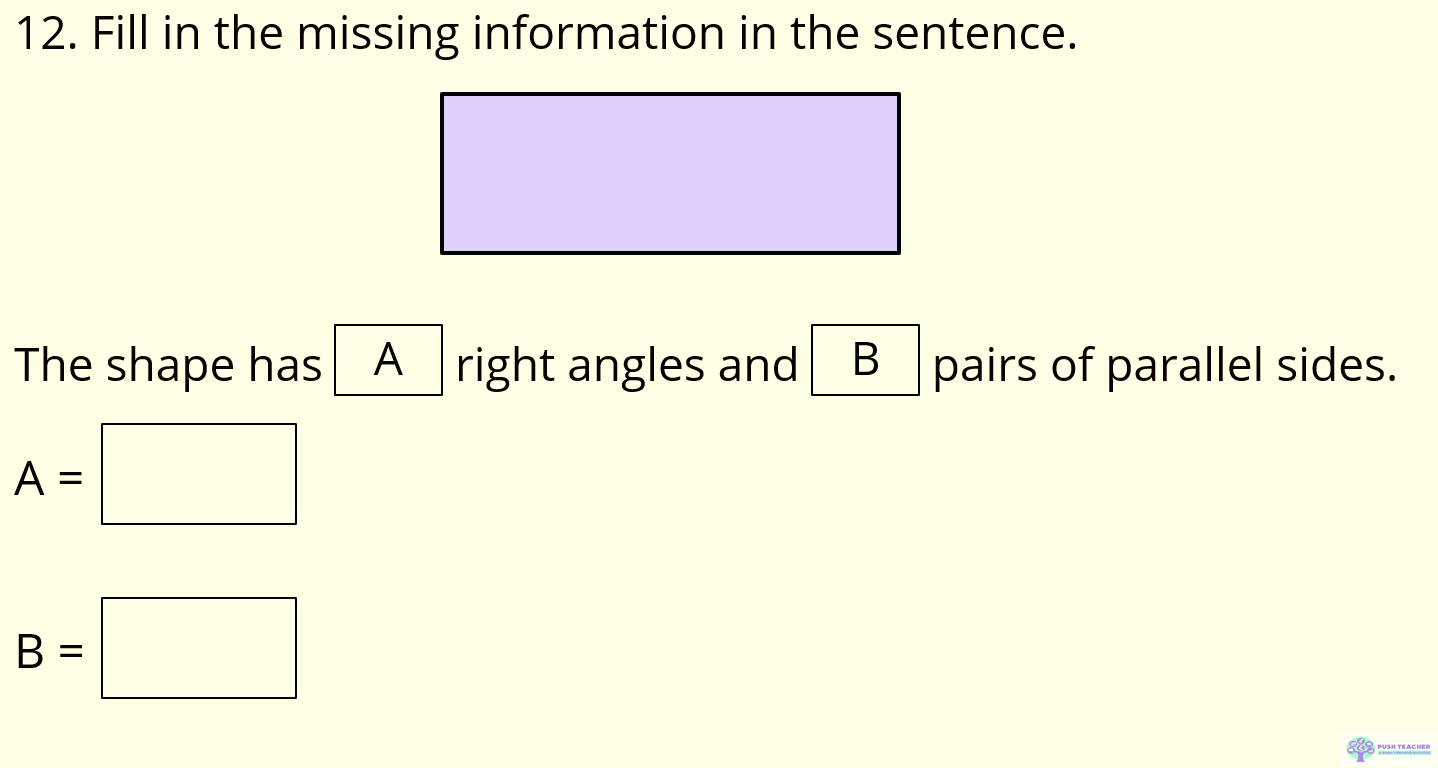
Task: Click the bottom-right corner of the rectangle
Action: coord(899,253)
